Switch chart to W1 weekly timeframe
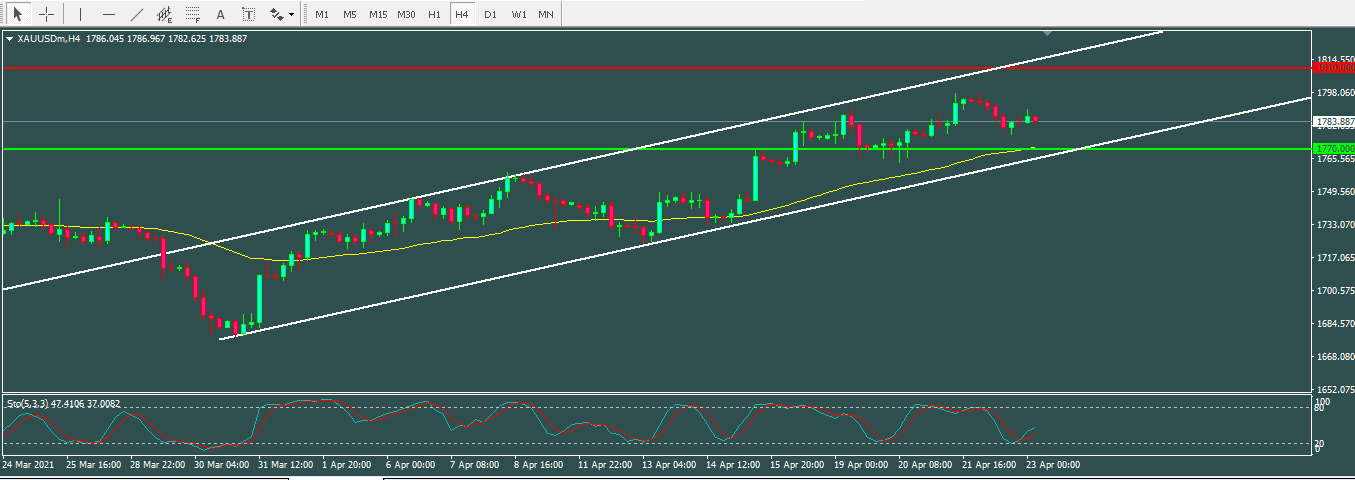 coord(518,15)
